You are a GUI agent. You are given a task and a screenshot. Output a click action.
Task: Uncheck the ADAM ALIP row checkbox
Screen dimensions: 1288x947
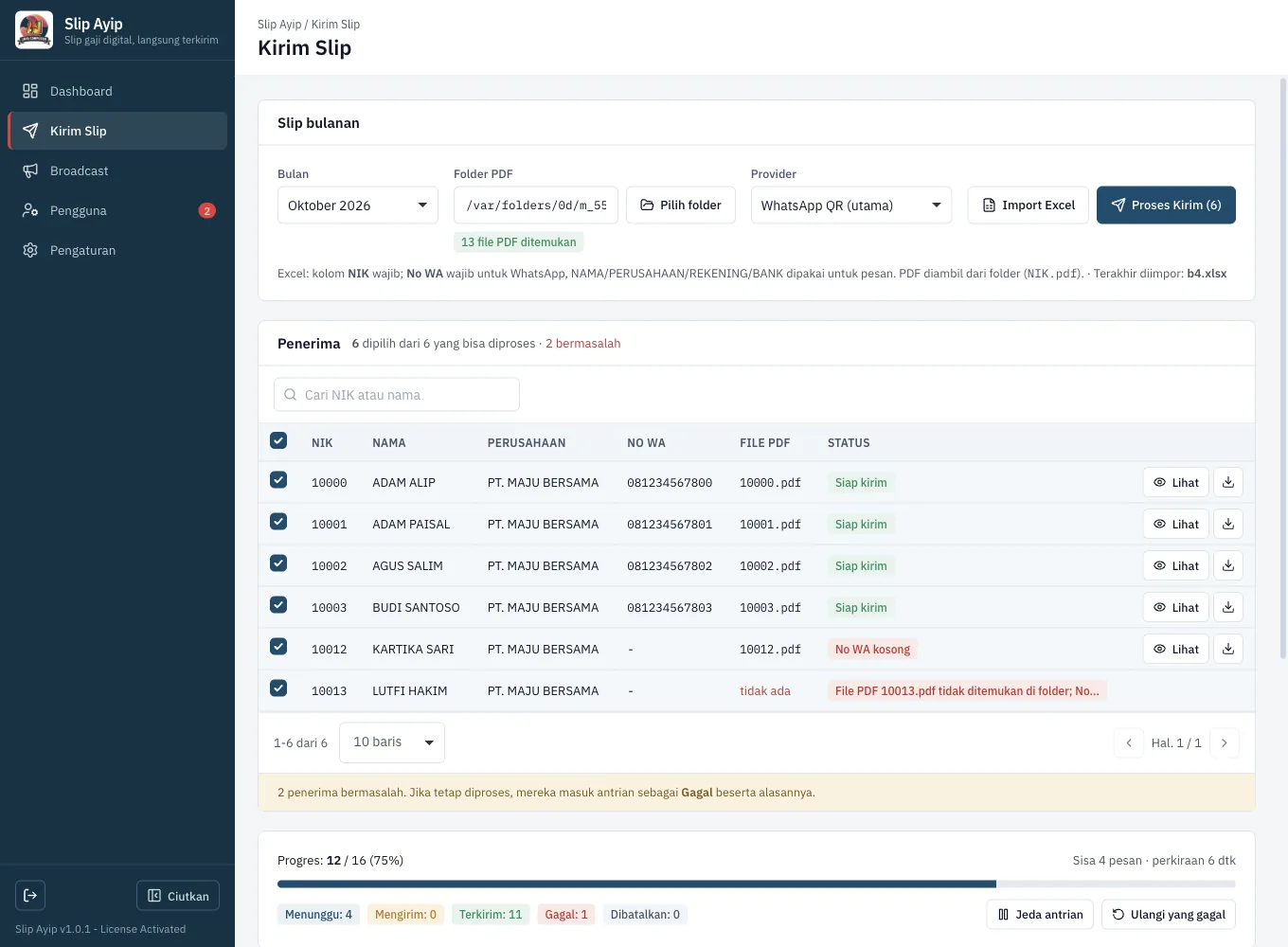click(x=278, y=480)
